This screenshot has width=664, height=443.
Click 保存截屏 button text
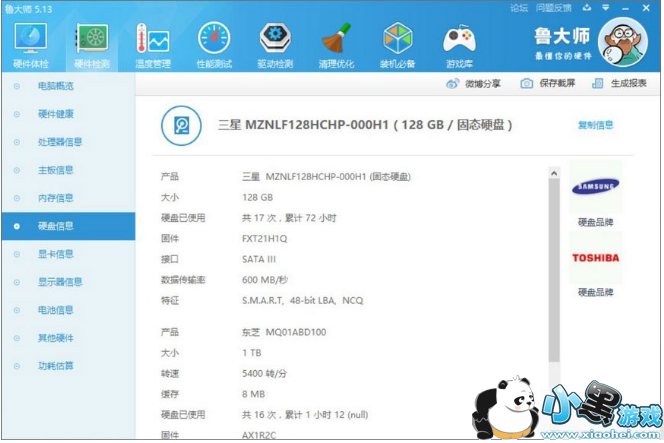click(x=557, y=83)
